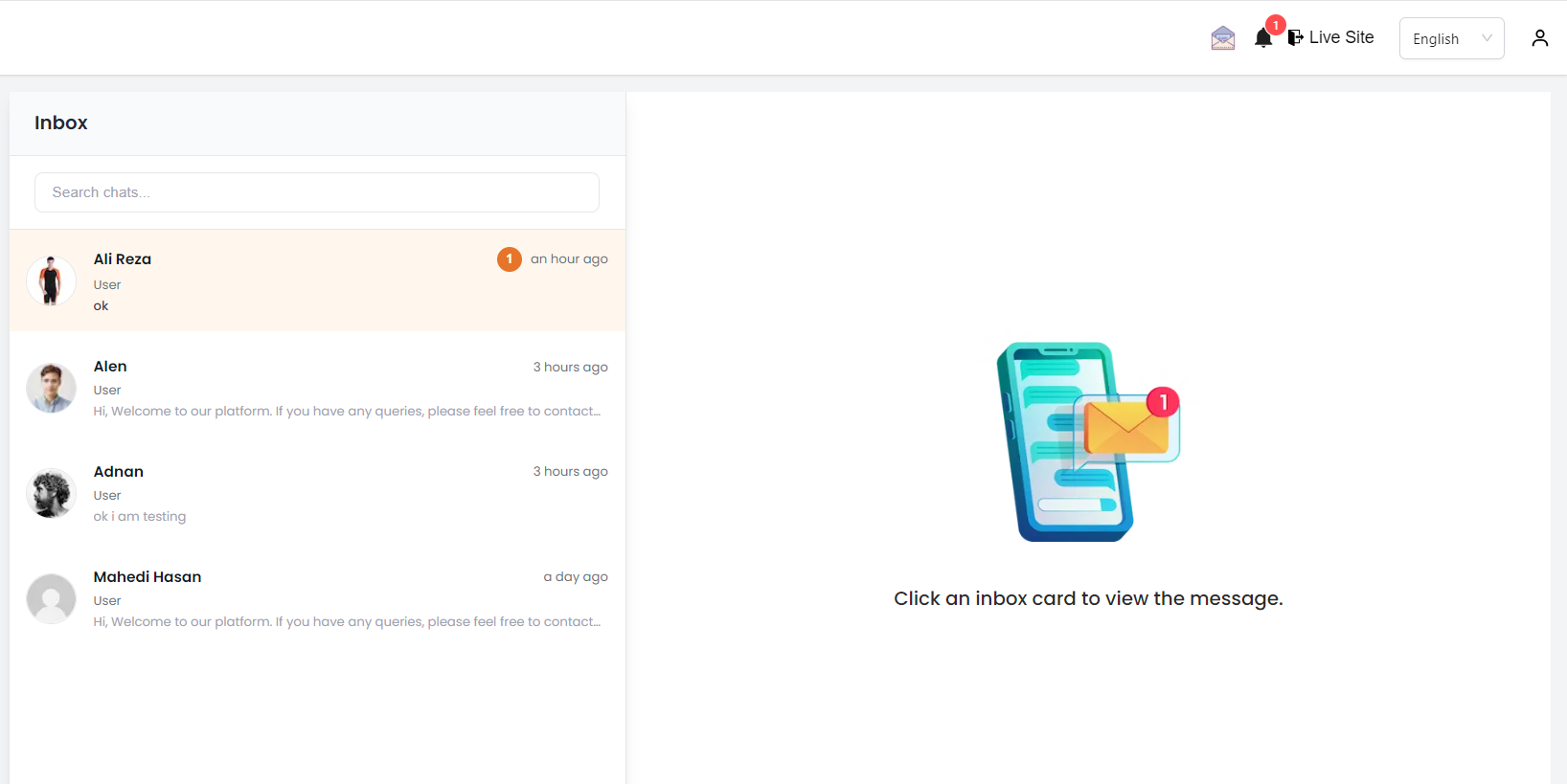Click Adnan's profile avatar
The width and height of the screenshot is (1567, 784).
51,493
